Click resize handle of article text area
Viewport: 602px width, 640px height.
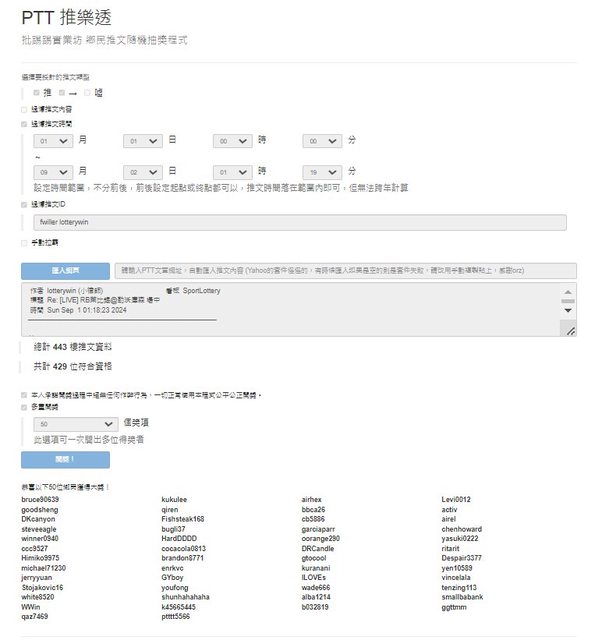(570, 329)
